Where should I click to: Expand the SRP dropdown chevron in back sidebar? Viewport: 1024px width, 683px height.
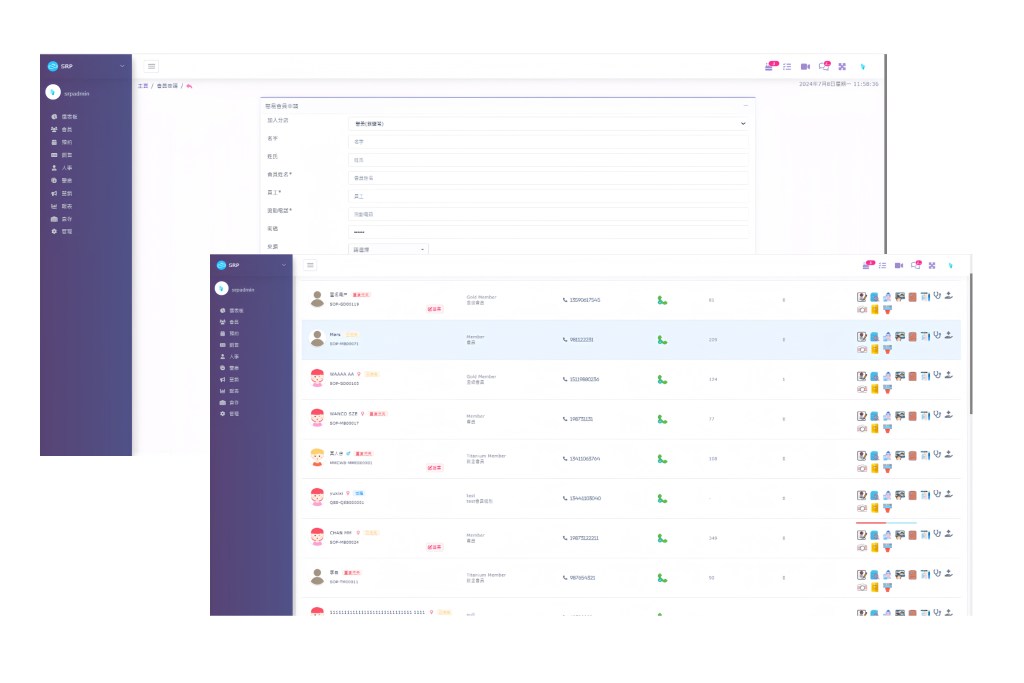122,66
